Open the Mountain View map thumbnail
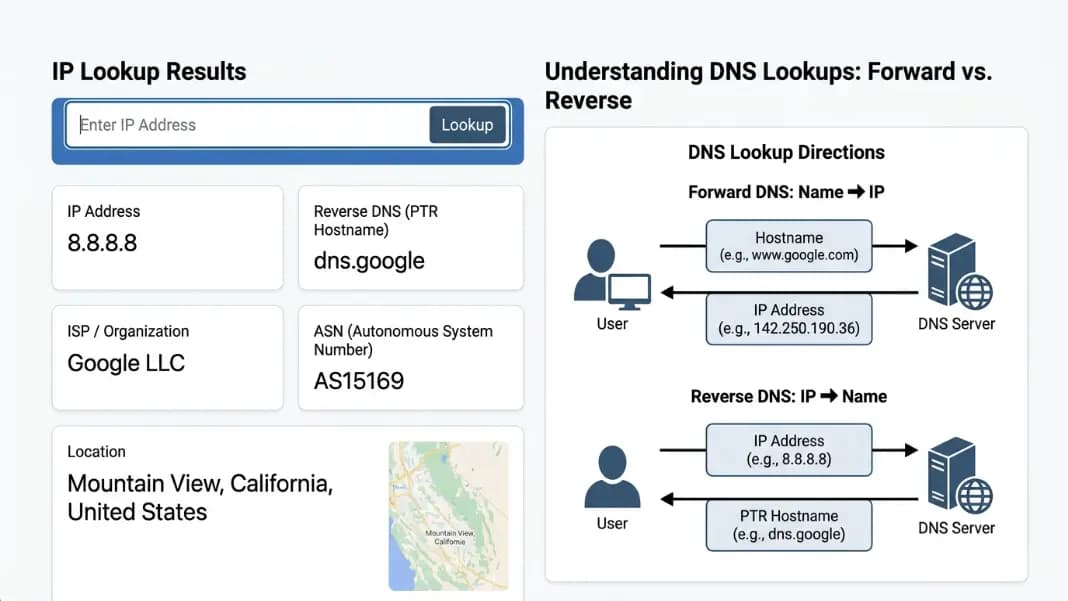1068x601 pixels. point(448,516)
